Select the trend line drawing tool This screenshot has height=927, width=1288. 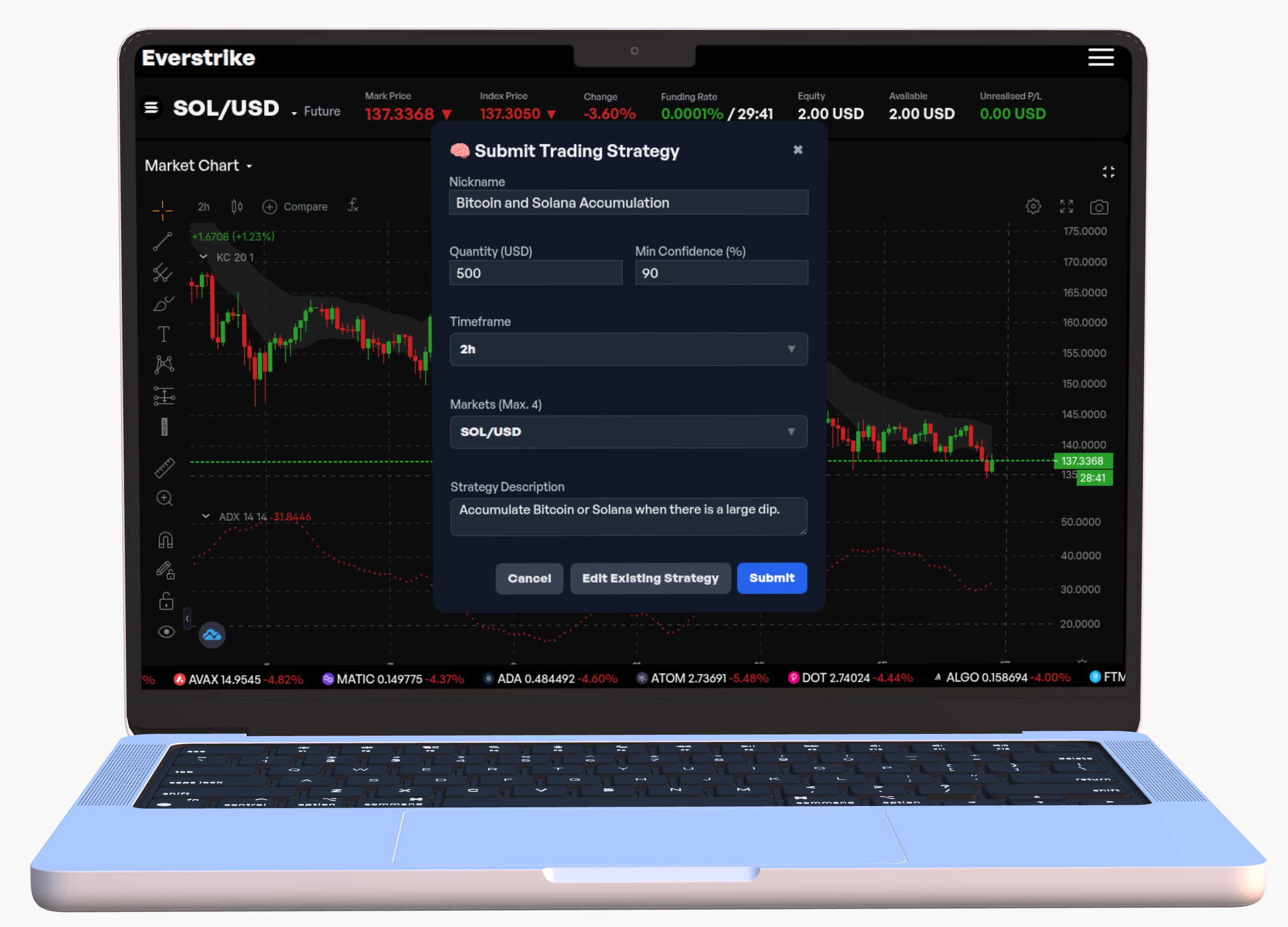(164, 241)
